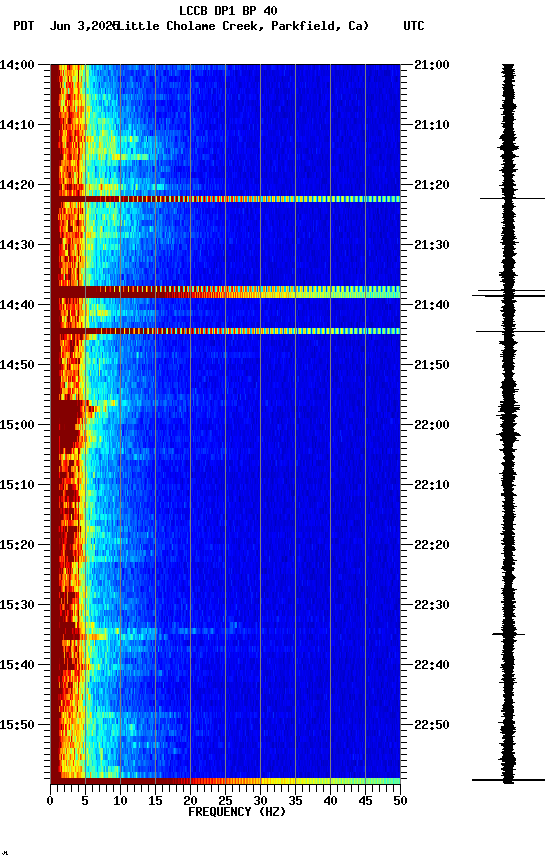Click the 'FREQUENCY (HZ)' axis label
This screenshot has width=552, height=864.
tap(237, 812)
